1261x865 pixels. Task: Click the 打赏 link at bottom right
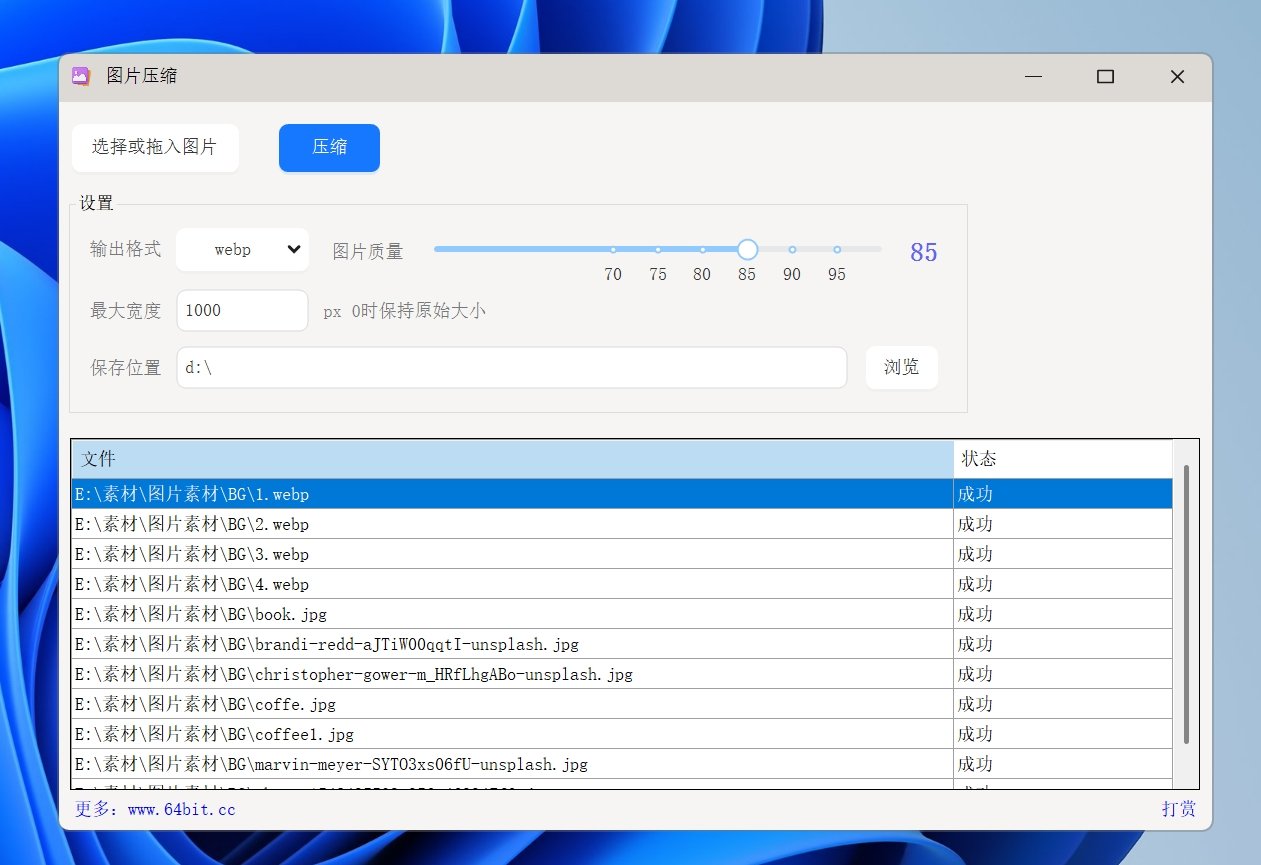1178,810
